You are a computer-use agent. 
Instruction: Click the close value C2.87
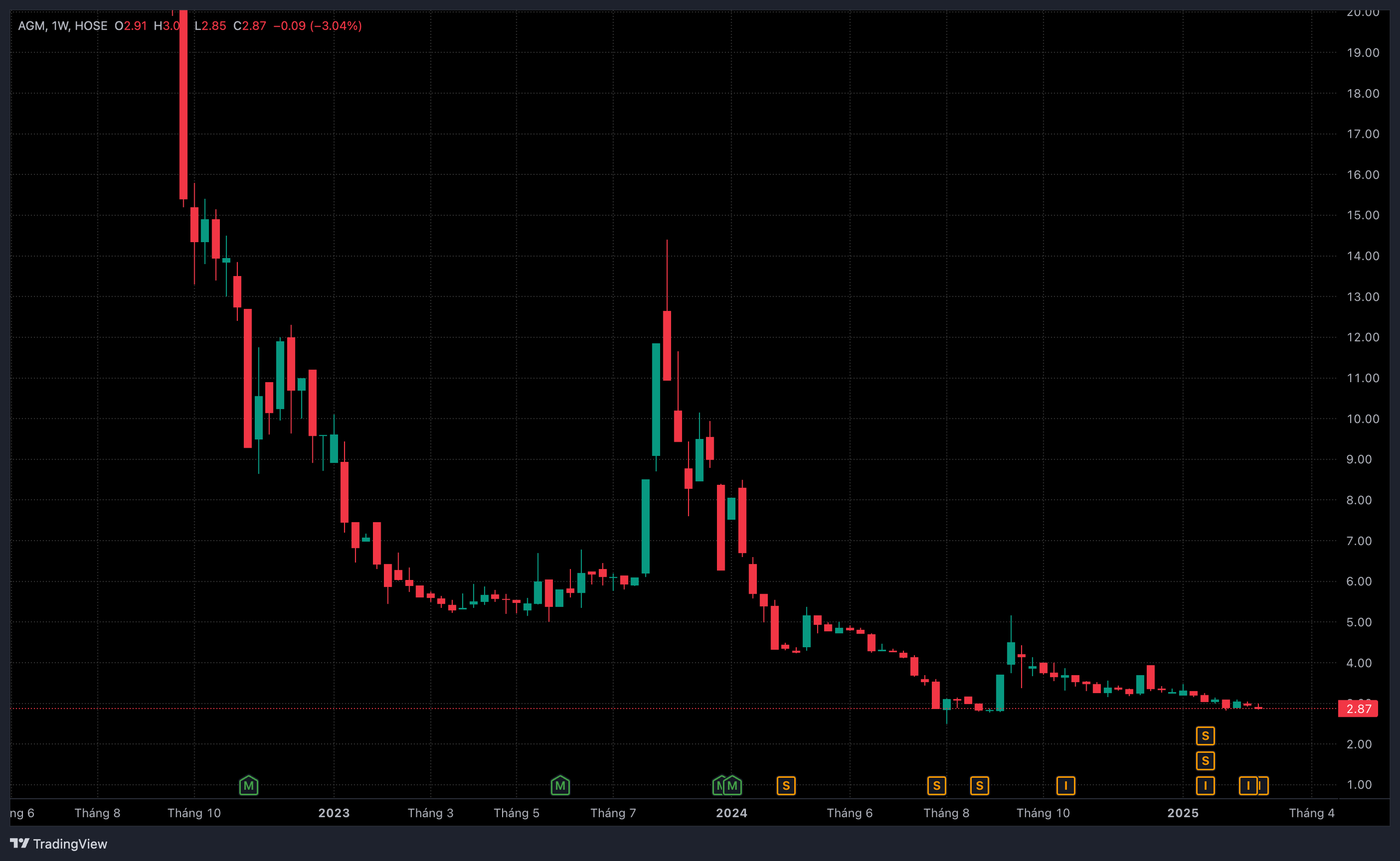[249, 26]
